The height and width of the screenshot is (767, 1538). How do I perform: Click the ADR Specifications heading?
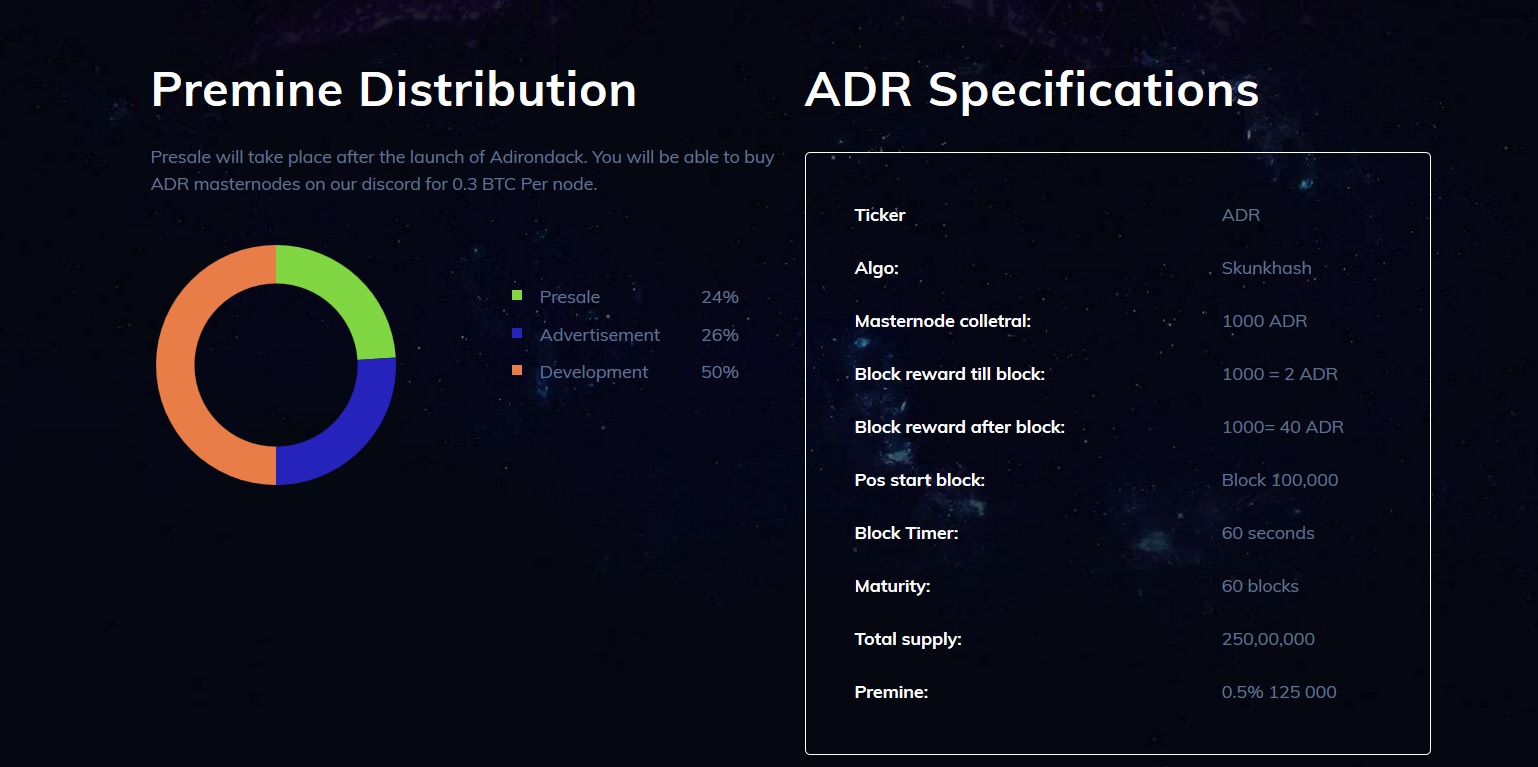point(1032,90)
